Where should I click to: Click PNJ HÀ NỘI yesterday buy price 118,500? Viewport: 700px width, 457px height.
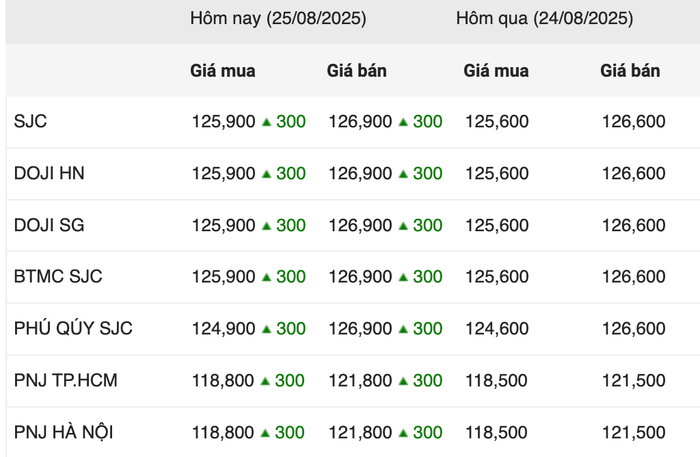click(x=496, y=432)
